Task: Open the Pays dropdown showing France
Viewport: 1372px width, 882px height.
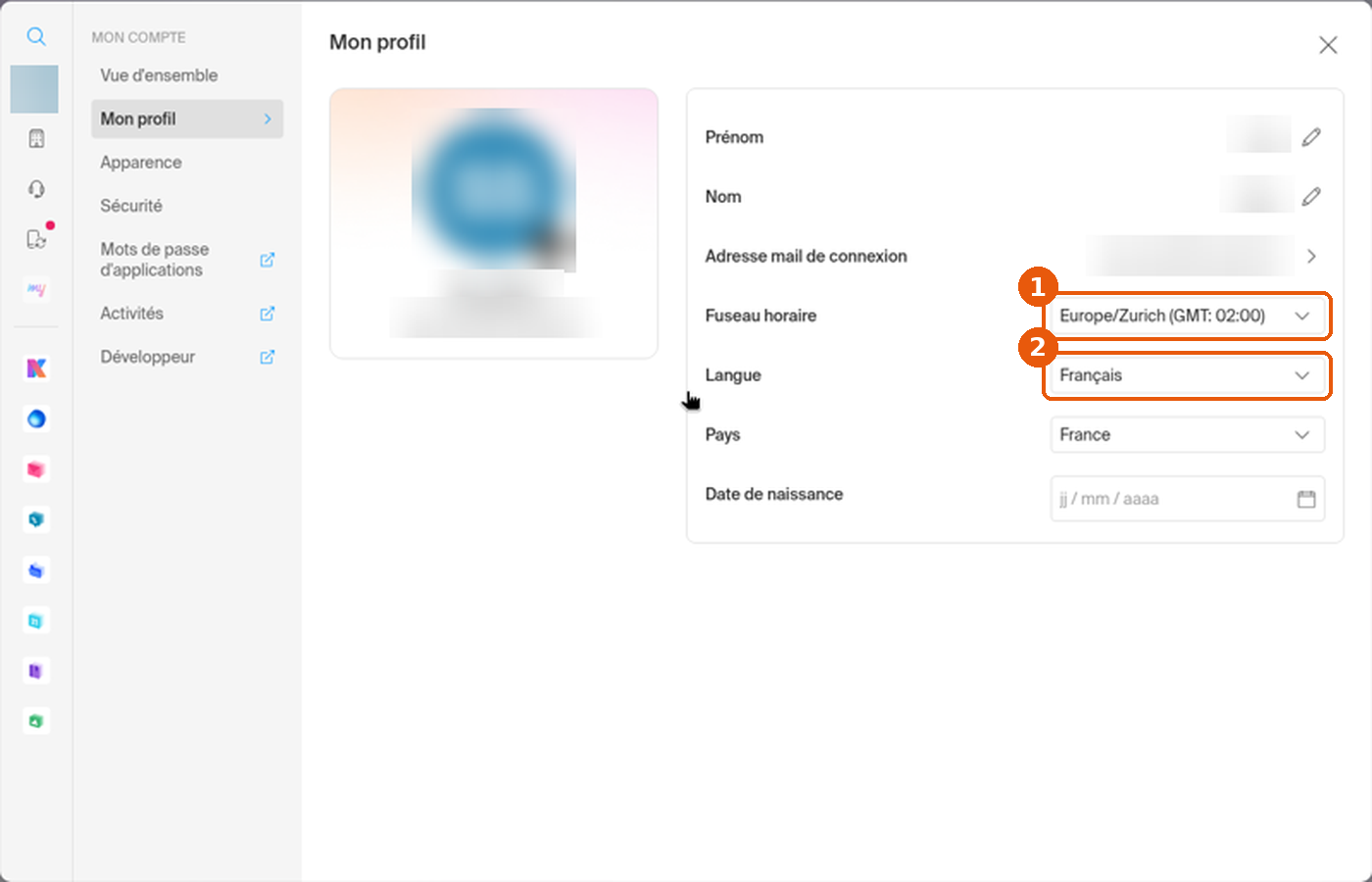Action: pyautogui.click(x=1188, y=435)
